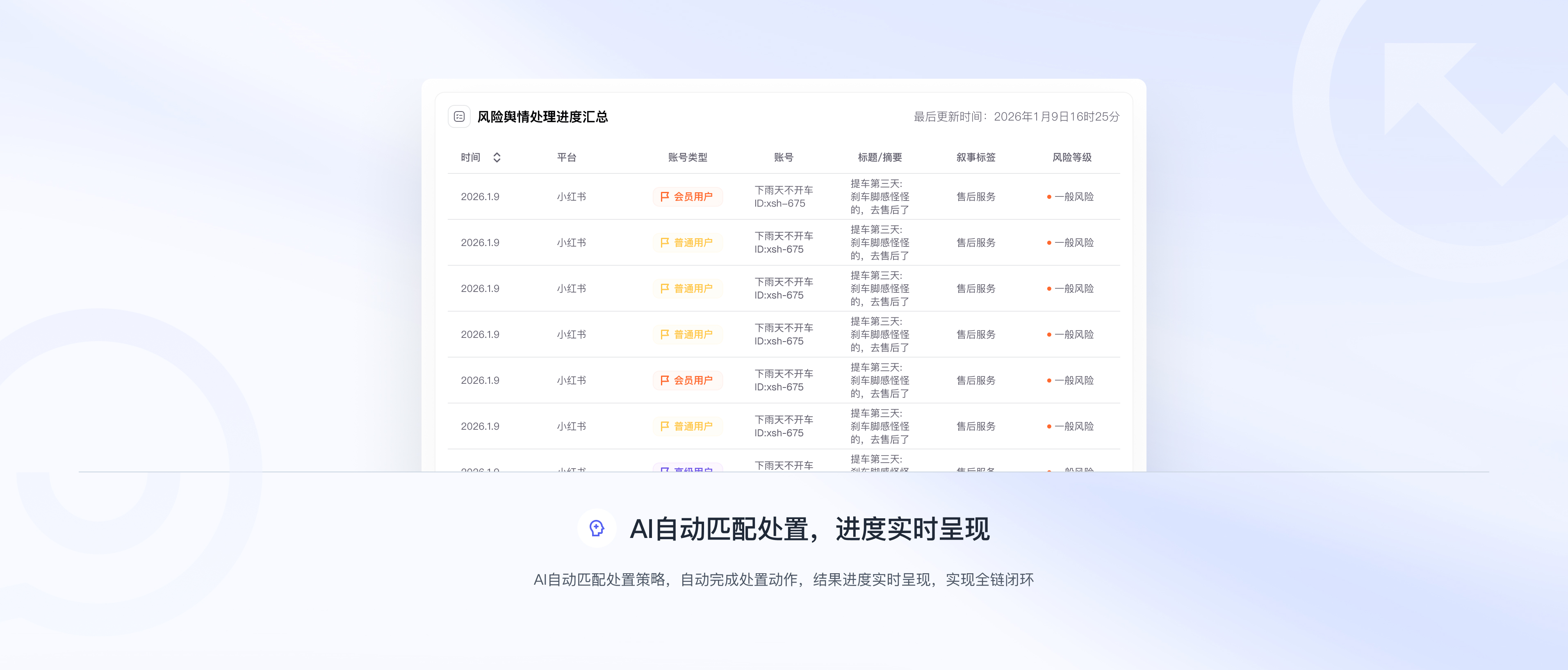
Task: Open first row's 提车第三天 title summary
Action: coord(880,196)
